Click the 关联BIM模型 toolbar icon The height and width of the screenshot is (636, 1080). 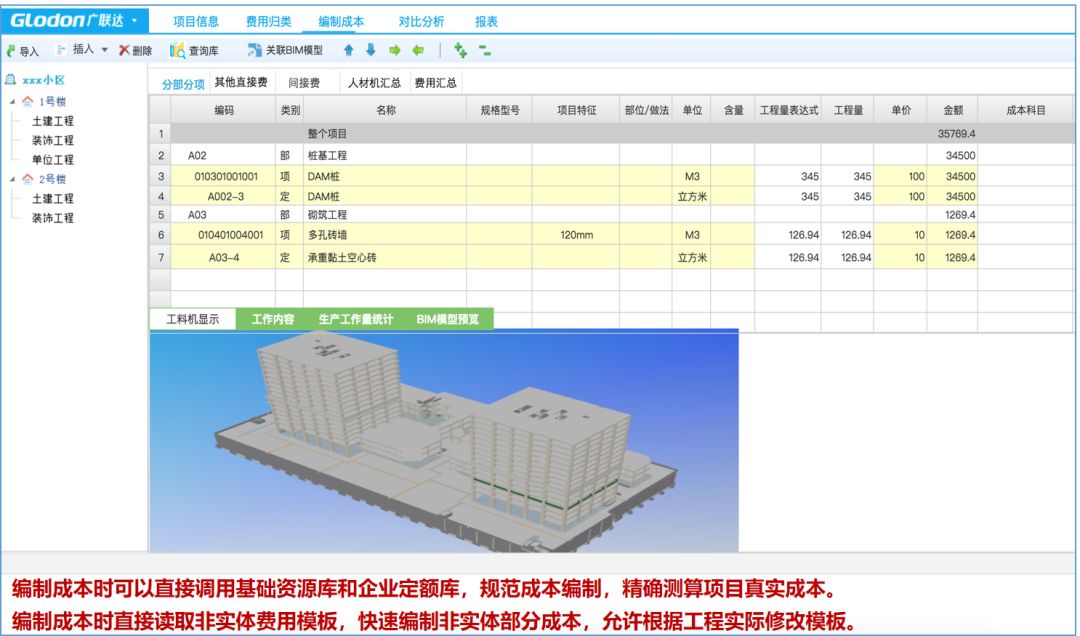(x=255, y=50)
